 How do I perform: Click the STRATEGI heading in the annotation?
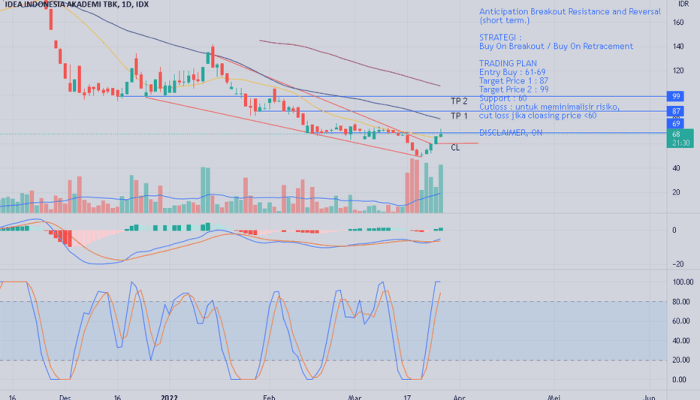(x=500, y=37)
